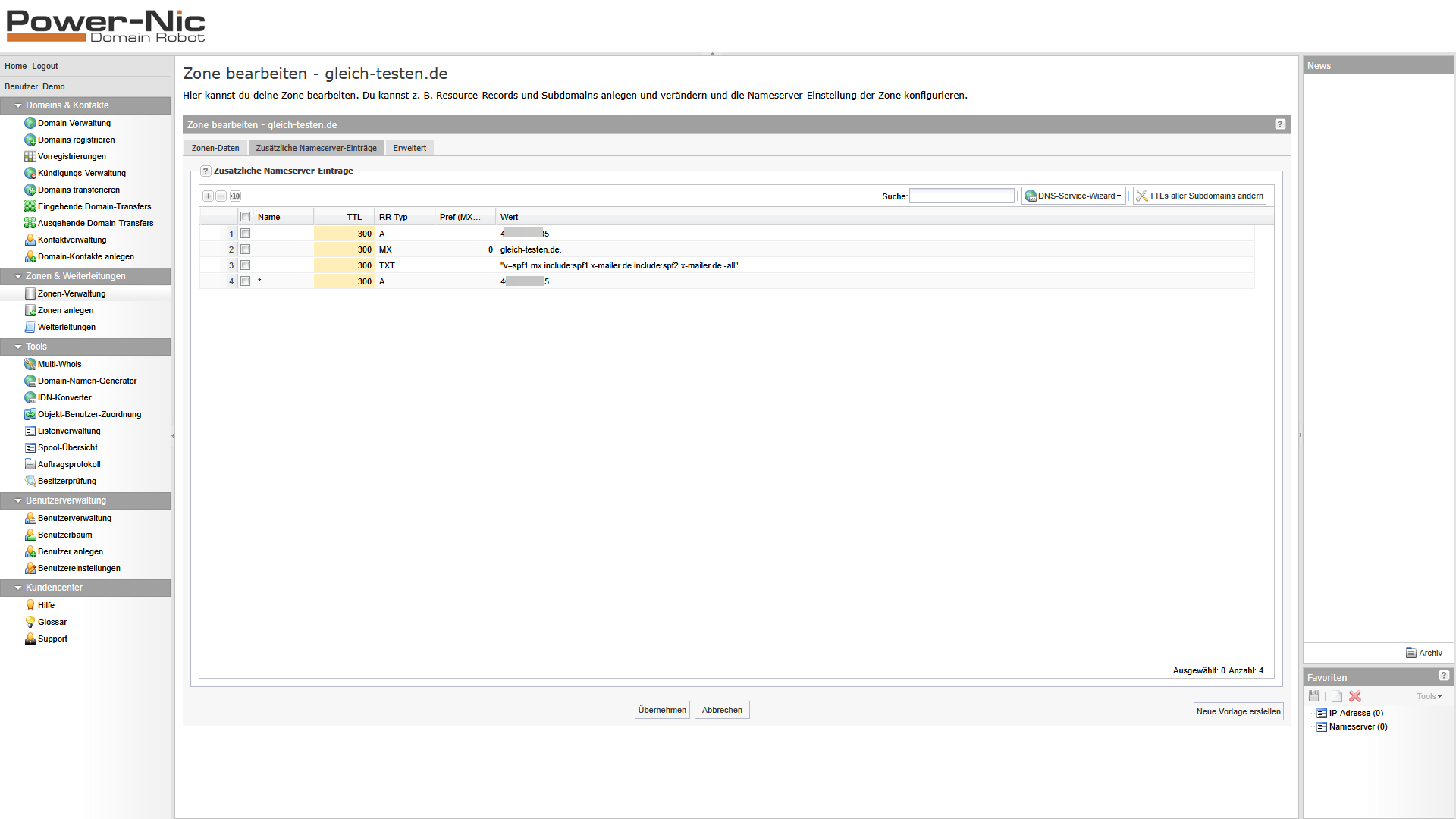Viewport: 1456px width, 819px height.
Task: Open the Favoriten Tools dropdown
Action: click(x=1429, y=696)
